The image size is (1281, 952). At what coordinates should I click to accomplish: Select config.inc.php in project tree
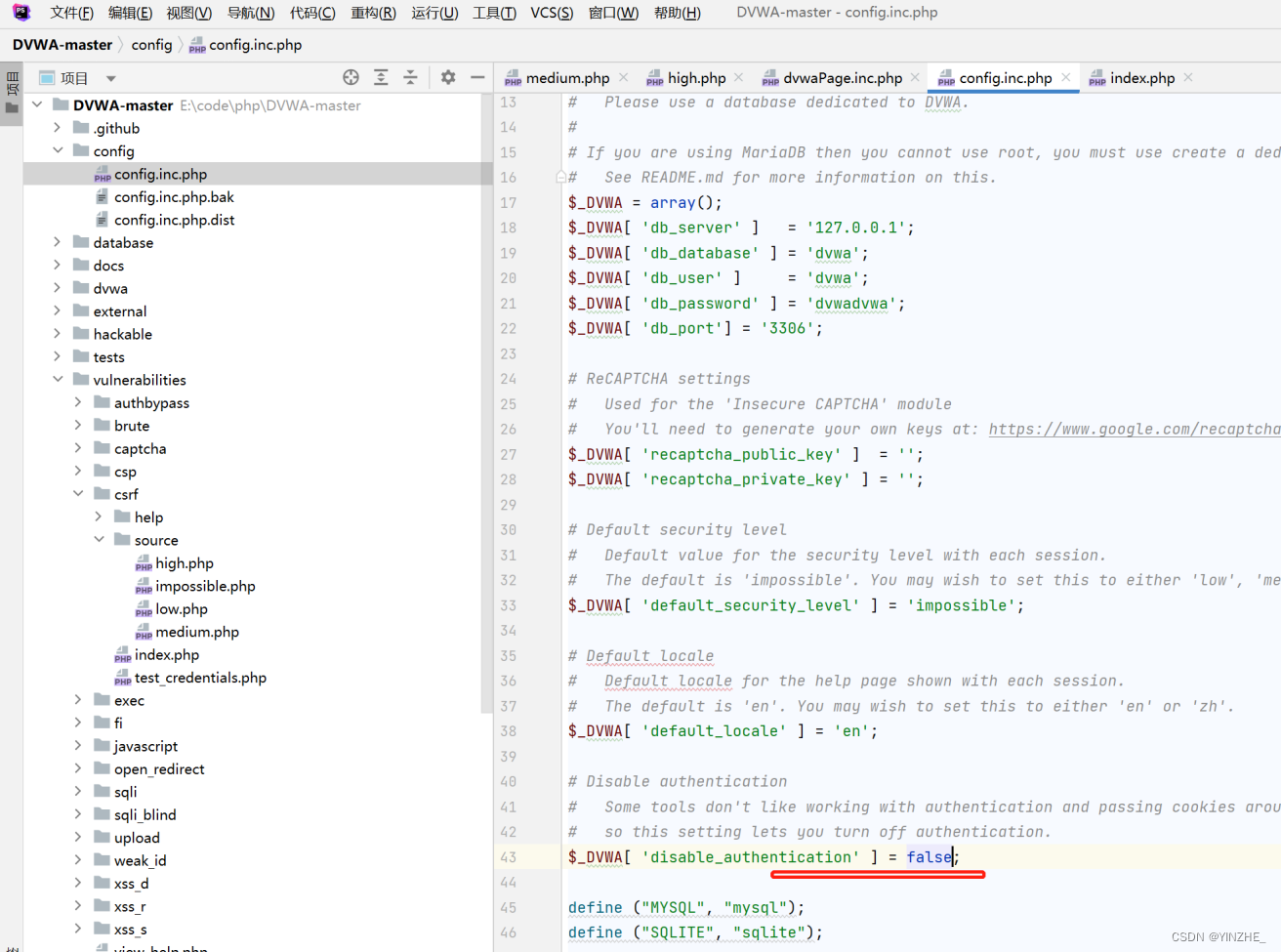pos(160,174)
